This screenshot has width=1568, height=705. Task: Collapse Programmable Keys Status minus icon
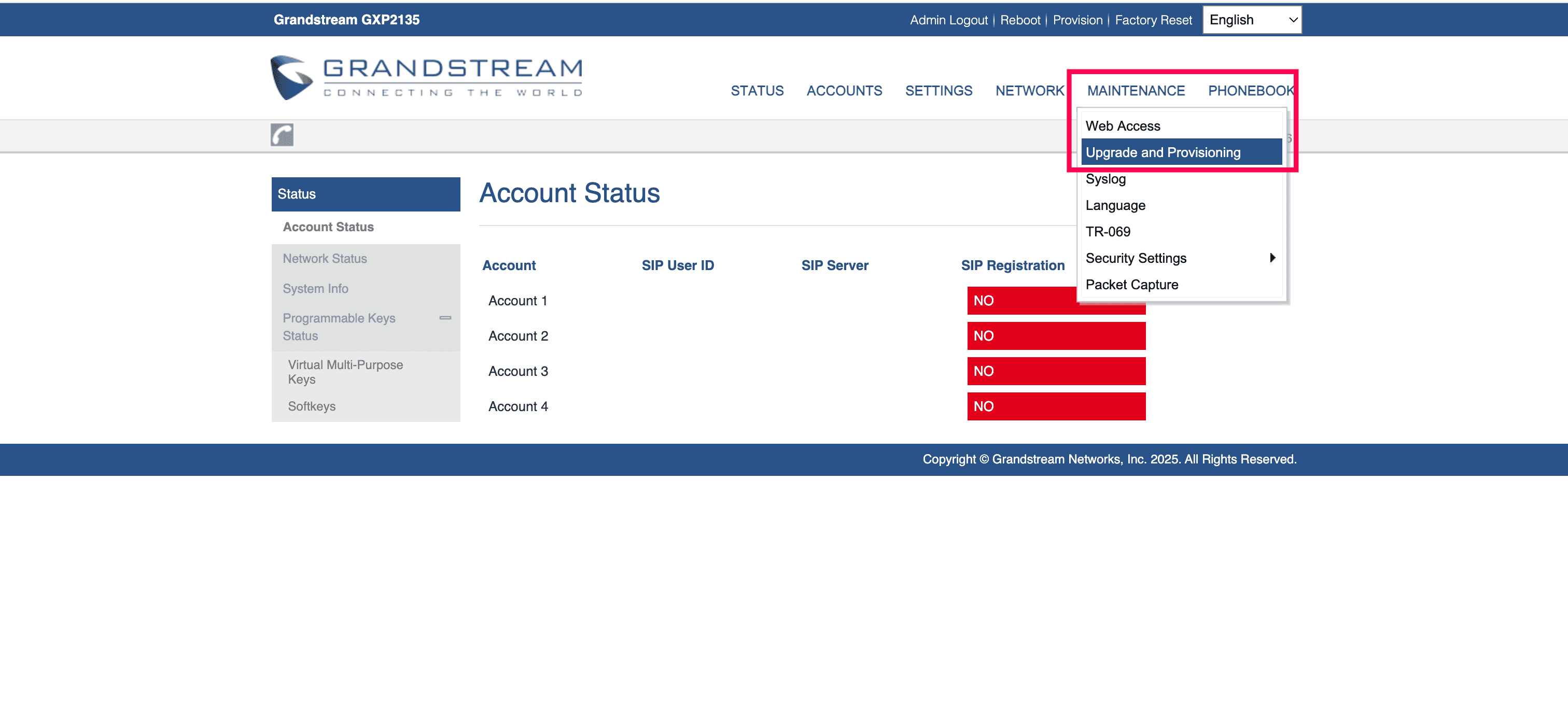point(445,318)
